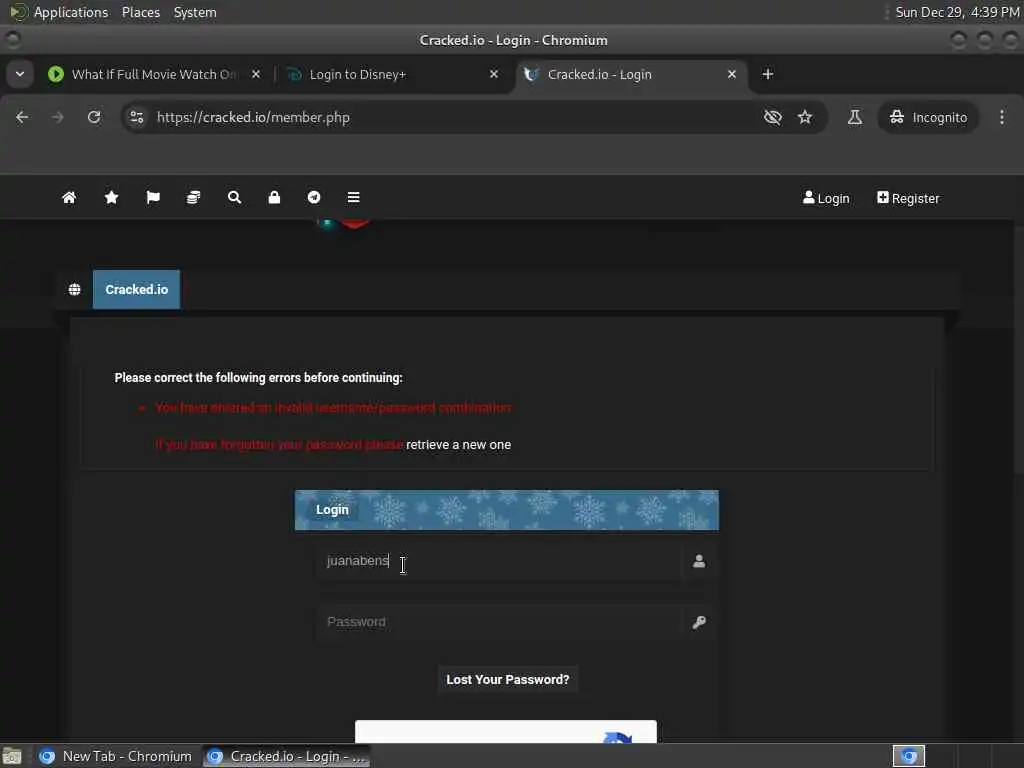Screen dimensions: 1024x768
Task: Click the Incognito indicator button
Action: coord(928,118)
